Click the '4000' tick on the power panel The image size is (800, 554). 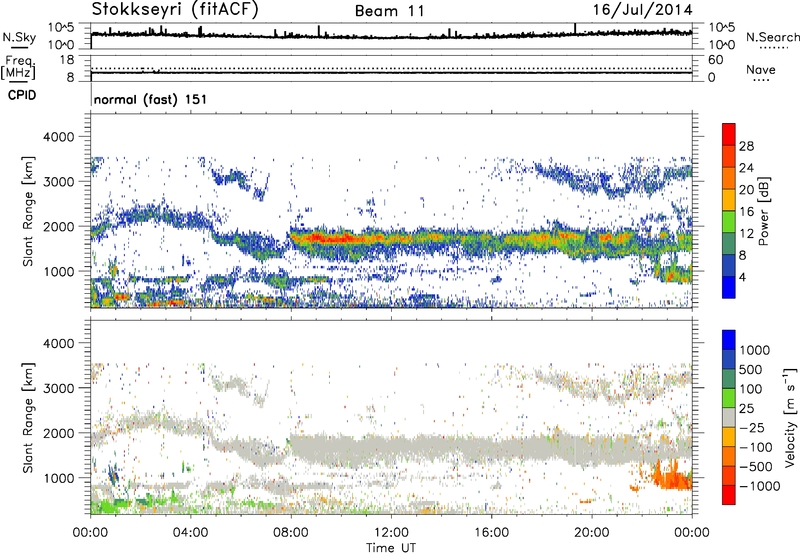58,137
